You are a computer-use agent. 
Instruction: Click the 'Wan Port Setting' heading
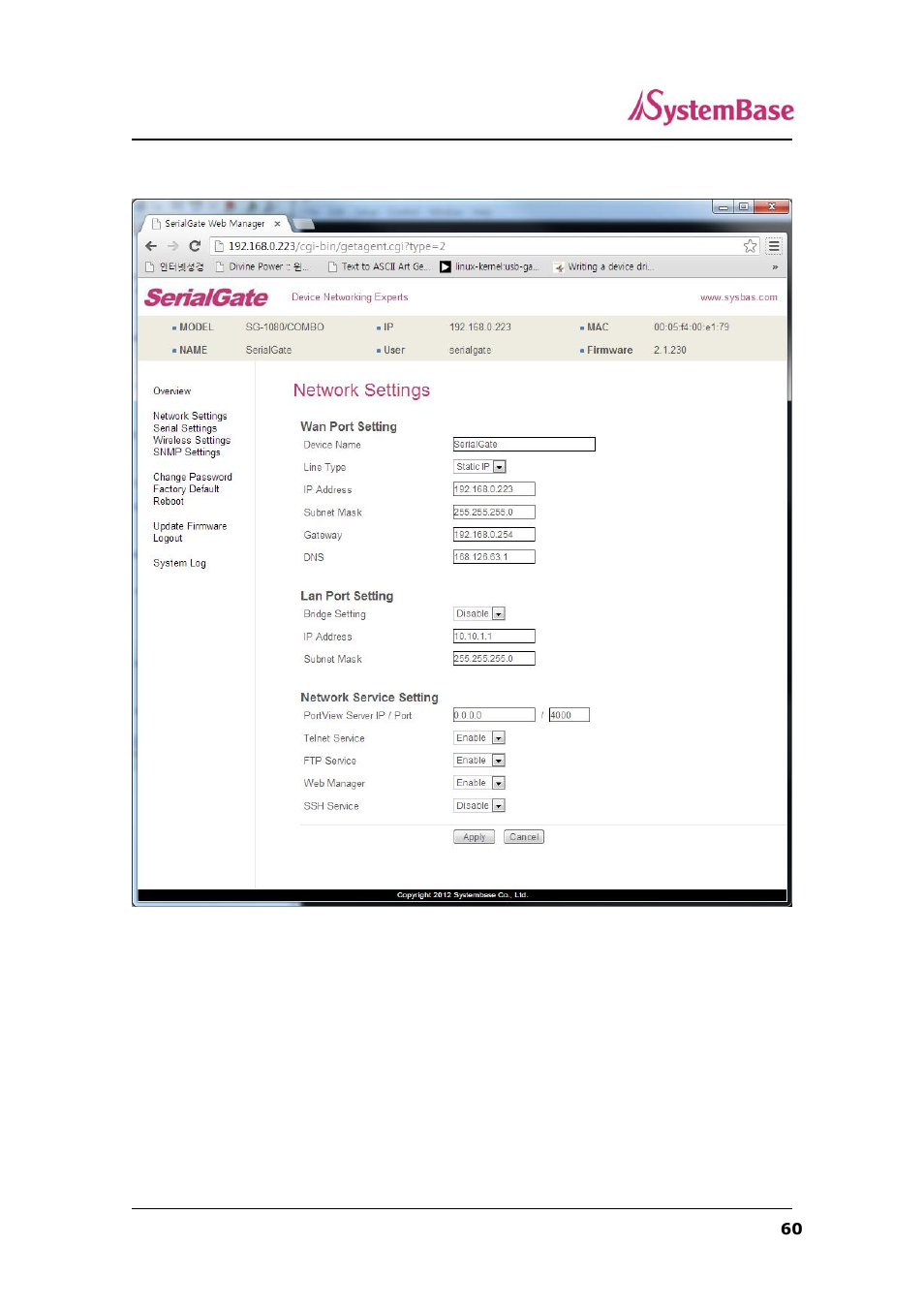tap(349, 427)
